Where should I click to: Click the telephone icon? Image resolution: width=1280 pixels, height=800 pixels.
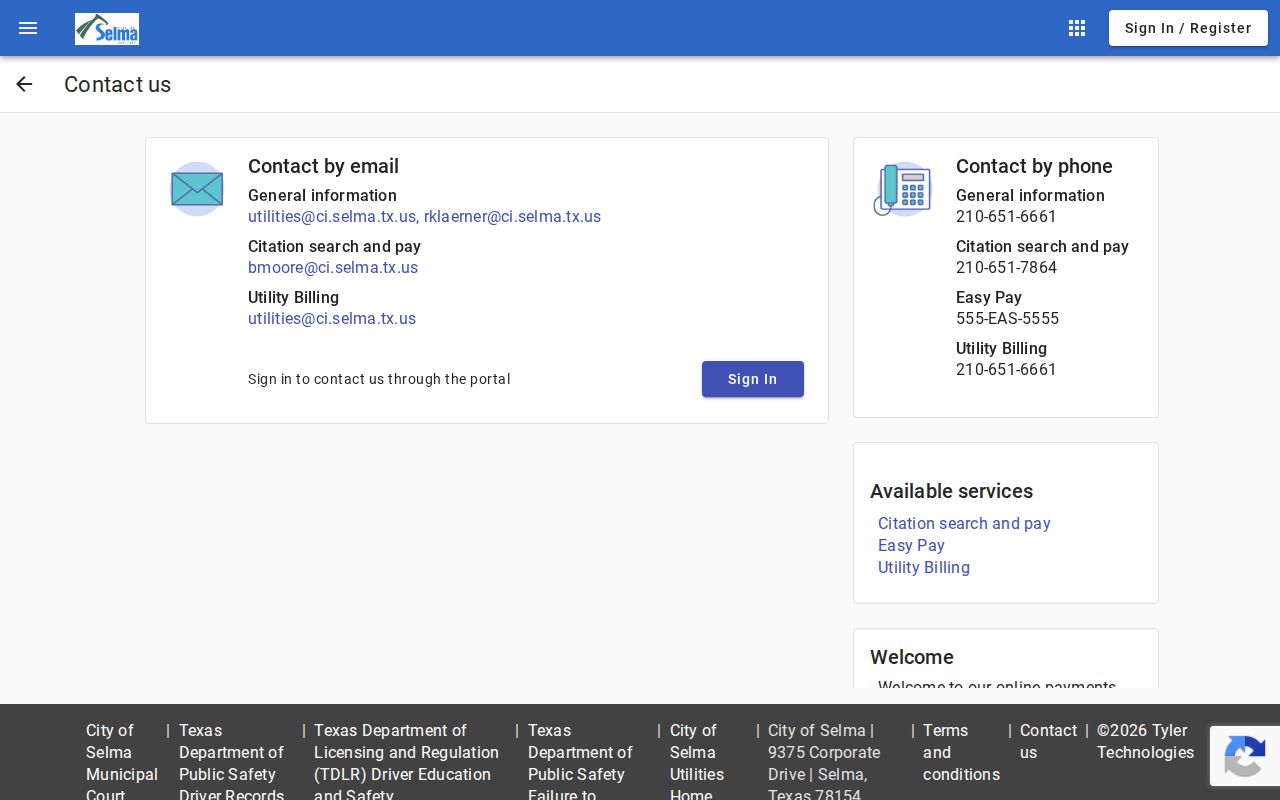pos(903,189)
